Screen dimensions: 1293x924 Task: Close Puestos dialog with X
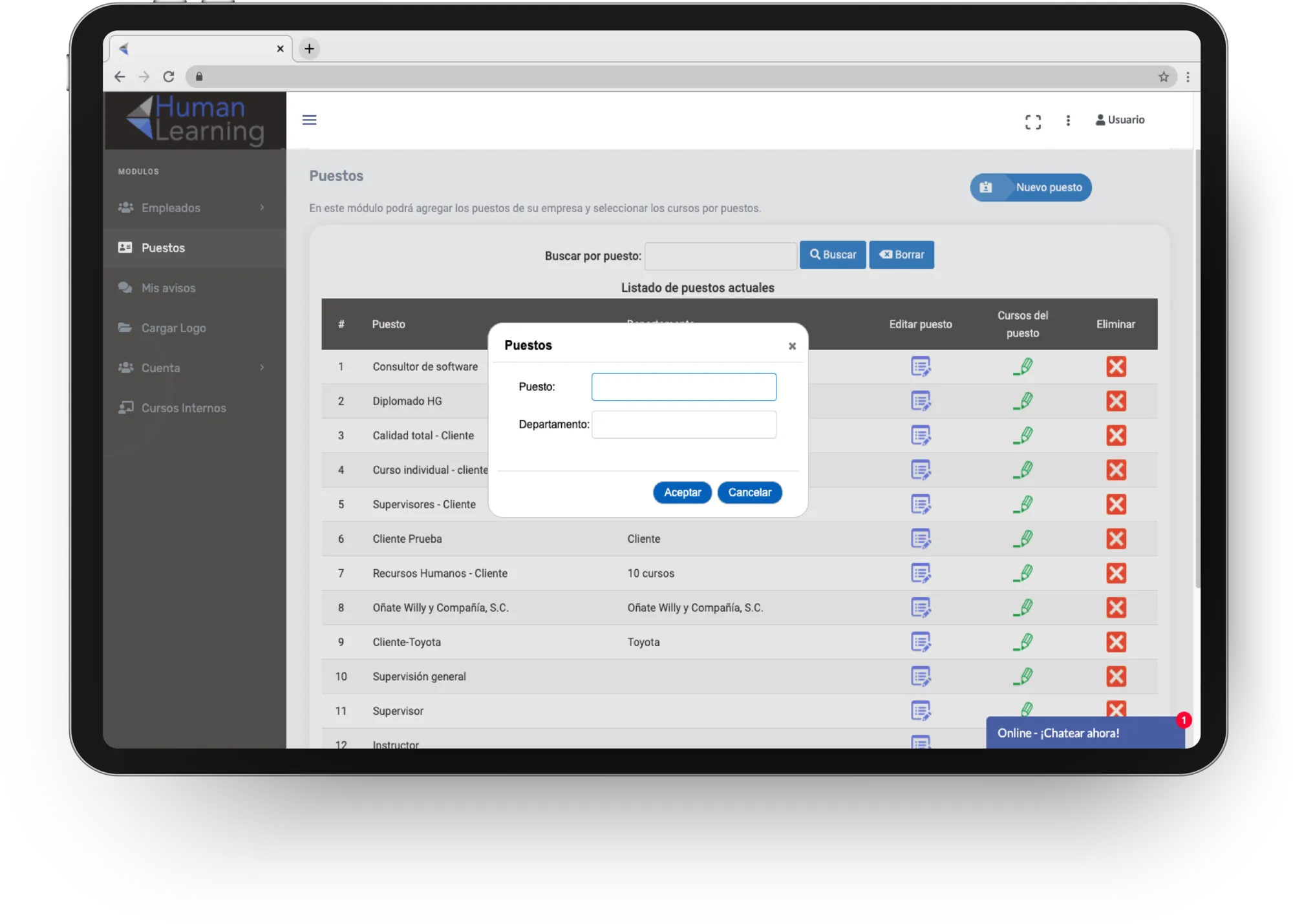[792, 346]
